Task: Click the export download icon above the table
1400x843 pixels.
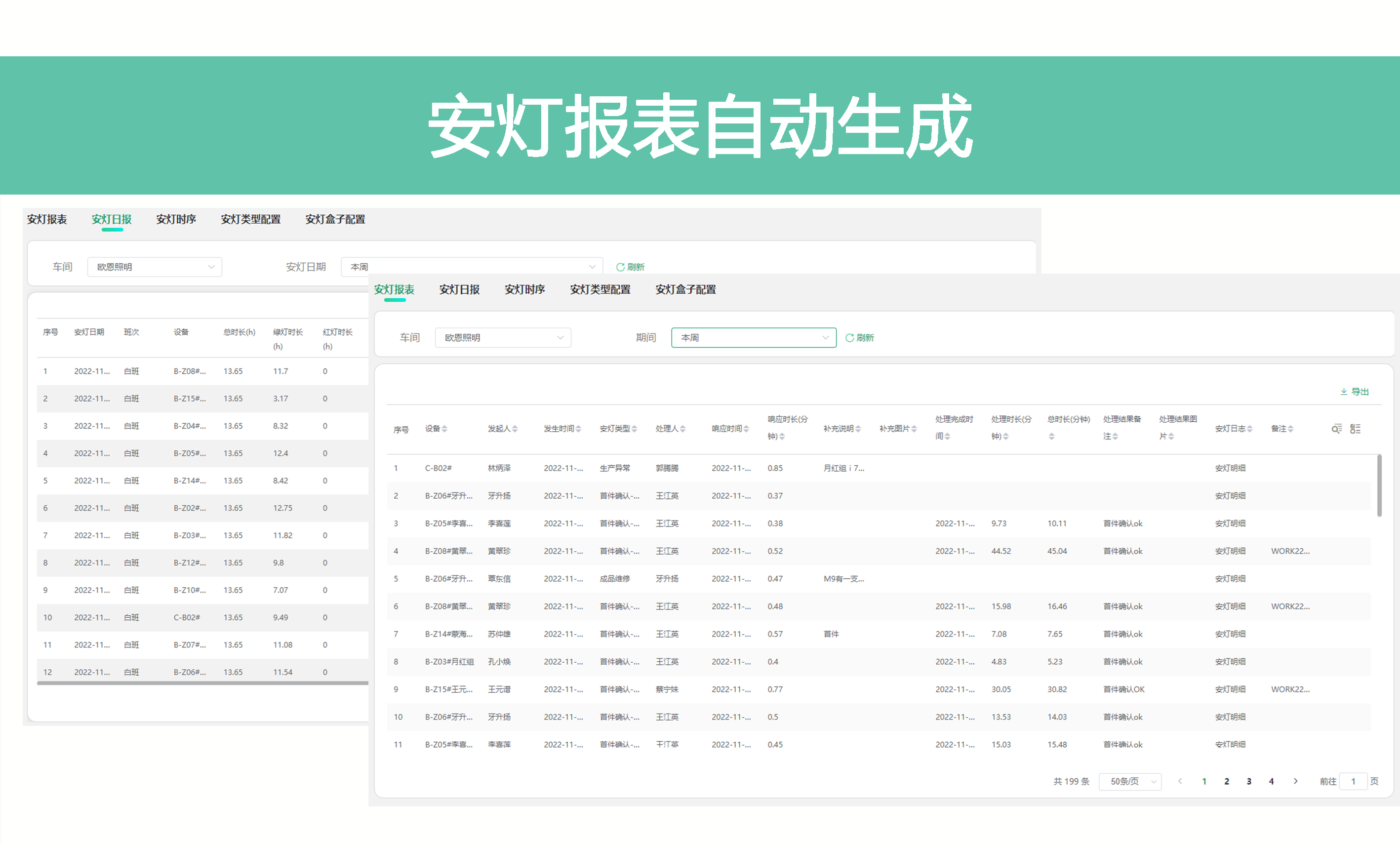Action: click(x=1344, y=392)
